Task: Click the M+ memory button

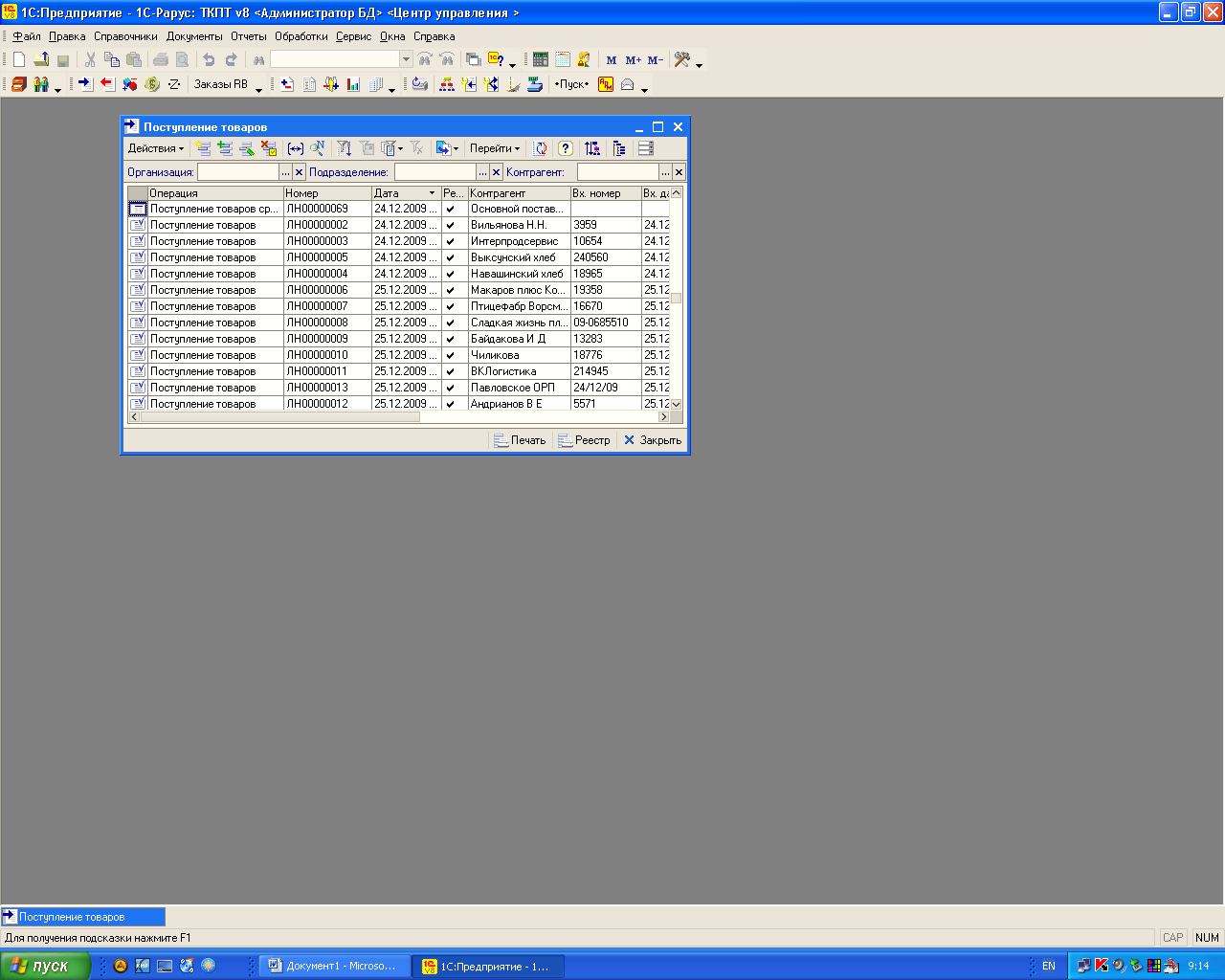Action: tap(633, 60)
